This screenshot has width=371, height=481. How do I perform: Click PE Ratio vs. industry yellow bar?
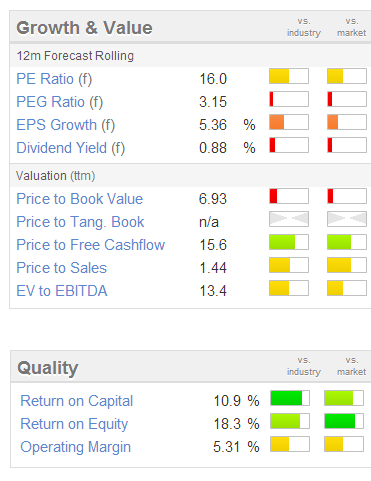[x=289, y=76]
